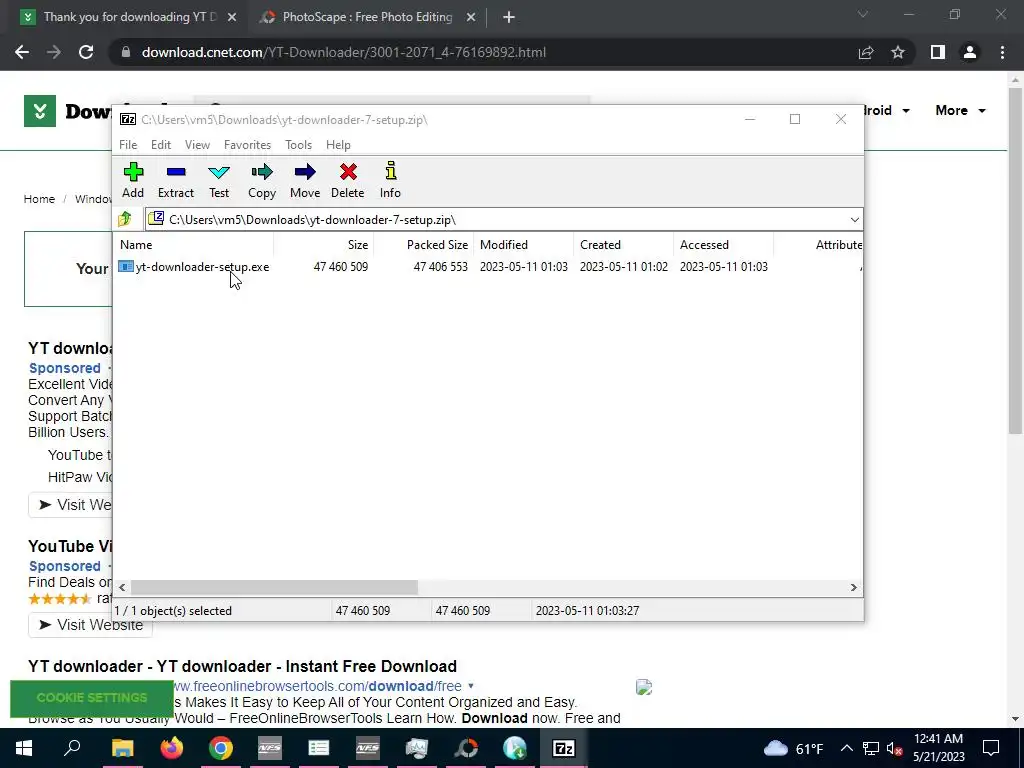1024x768 pixels.
Task: Go back in Chrome
Action: 22,52
